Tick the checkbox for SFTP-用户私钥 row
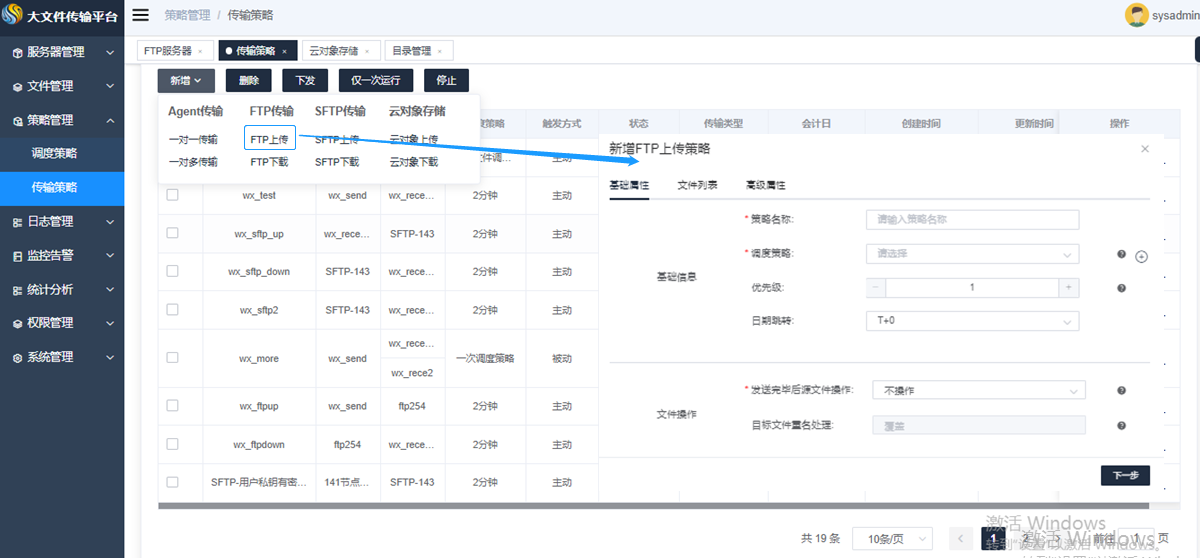Screen dimensions: 1200x558 [x=172, y=481]
